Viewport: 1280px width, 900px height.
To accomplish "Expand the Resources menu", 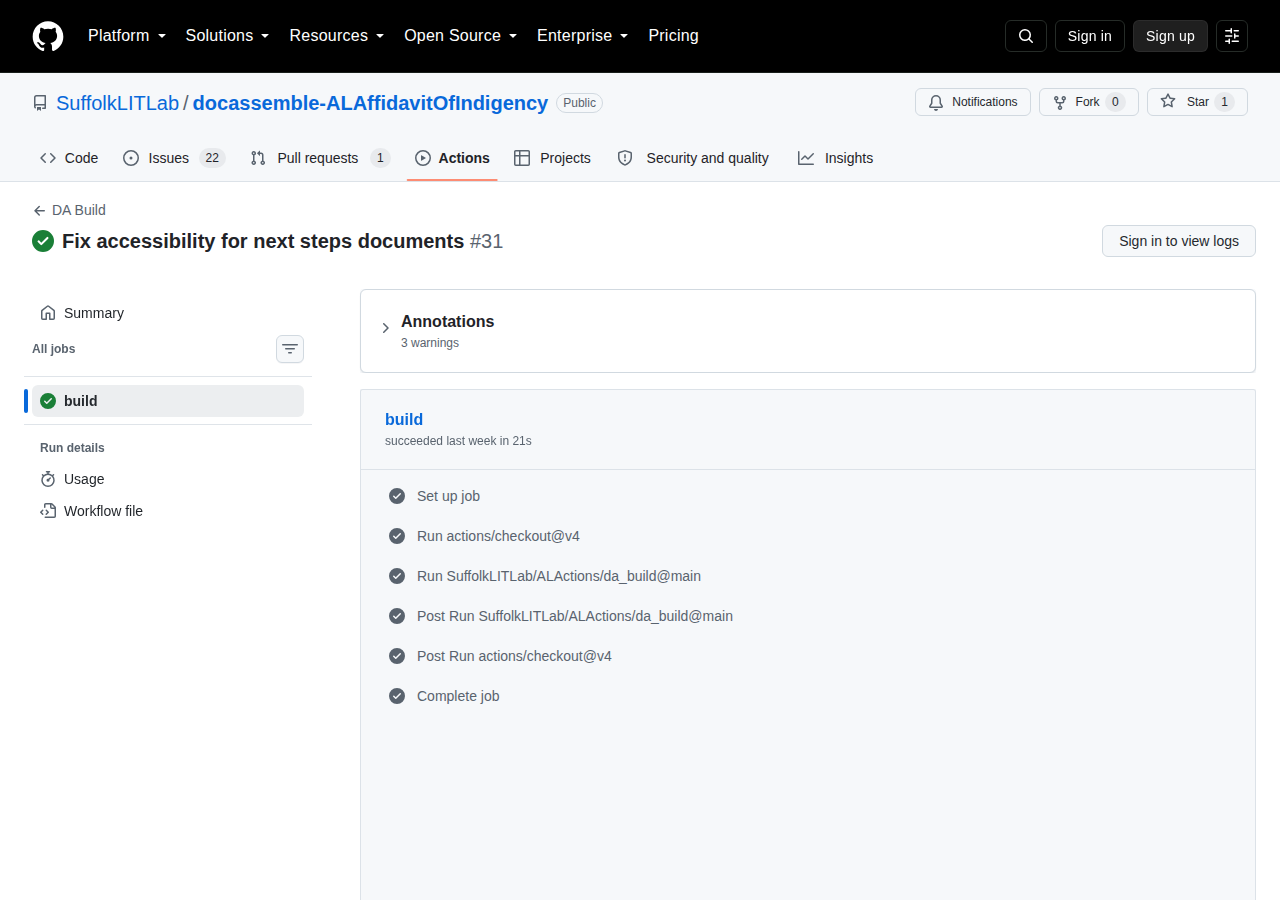I will tap(337, 36).
